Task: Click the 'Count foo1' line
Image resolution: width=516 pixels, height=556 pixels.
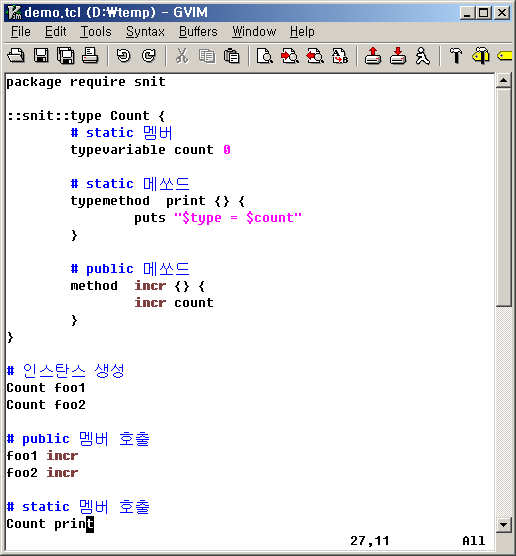Action: 46,388
